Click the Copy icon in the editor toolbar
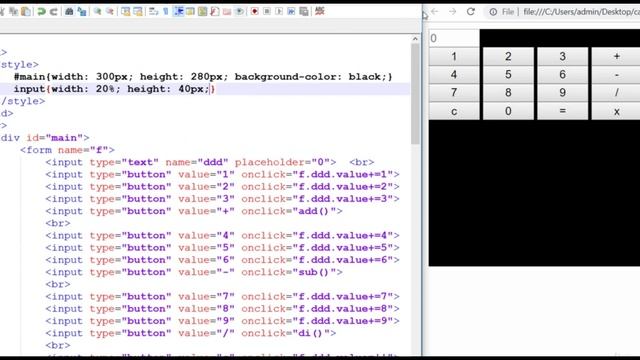This screenshot has width=640, height=360. click(x=14, y=11)
